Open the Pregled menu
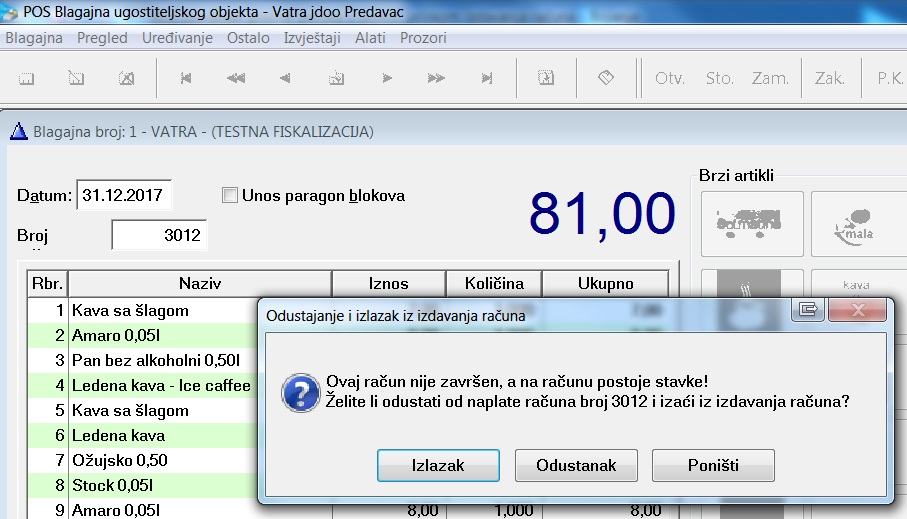 (102, 38)
